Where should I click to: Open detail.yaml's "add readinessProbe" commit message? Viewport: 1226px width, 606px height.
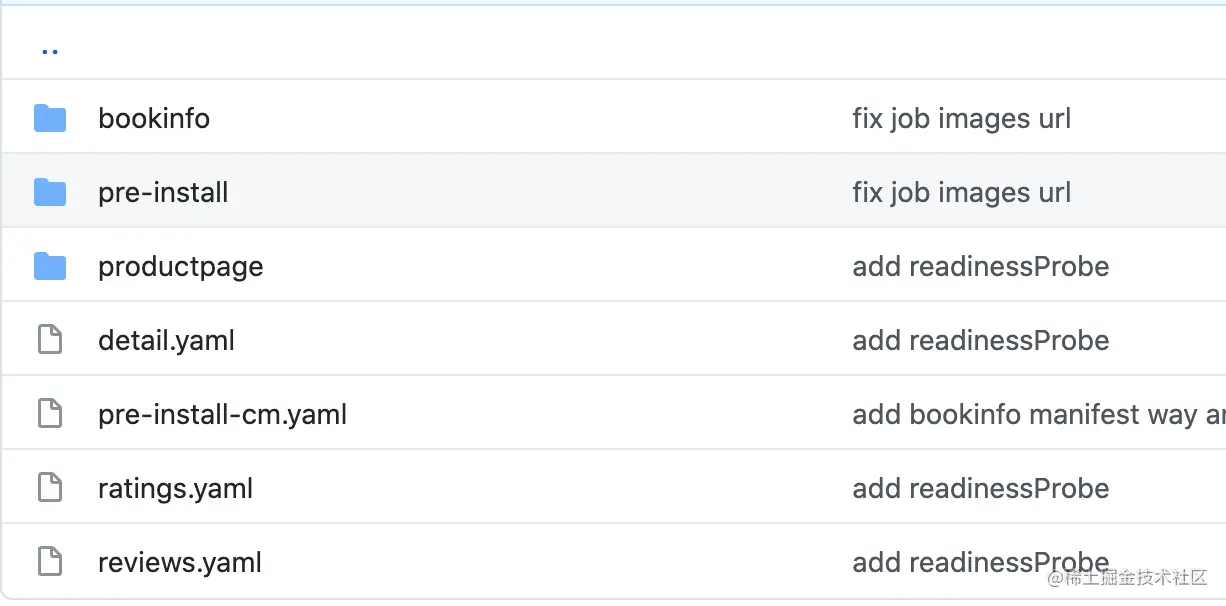pyautogui.click(x=980, y=341)
